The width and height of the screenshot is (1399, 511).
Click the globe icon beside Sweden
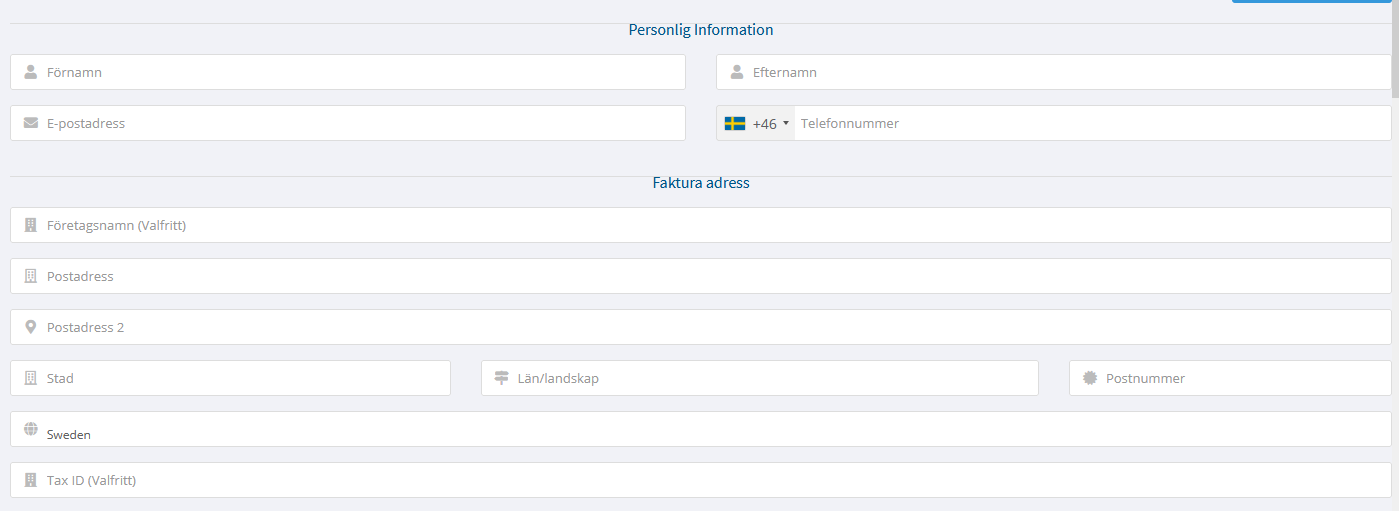click(31, 429)
